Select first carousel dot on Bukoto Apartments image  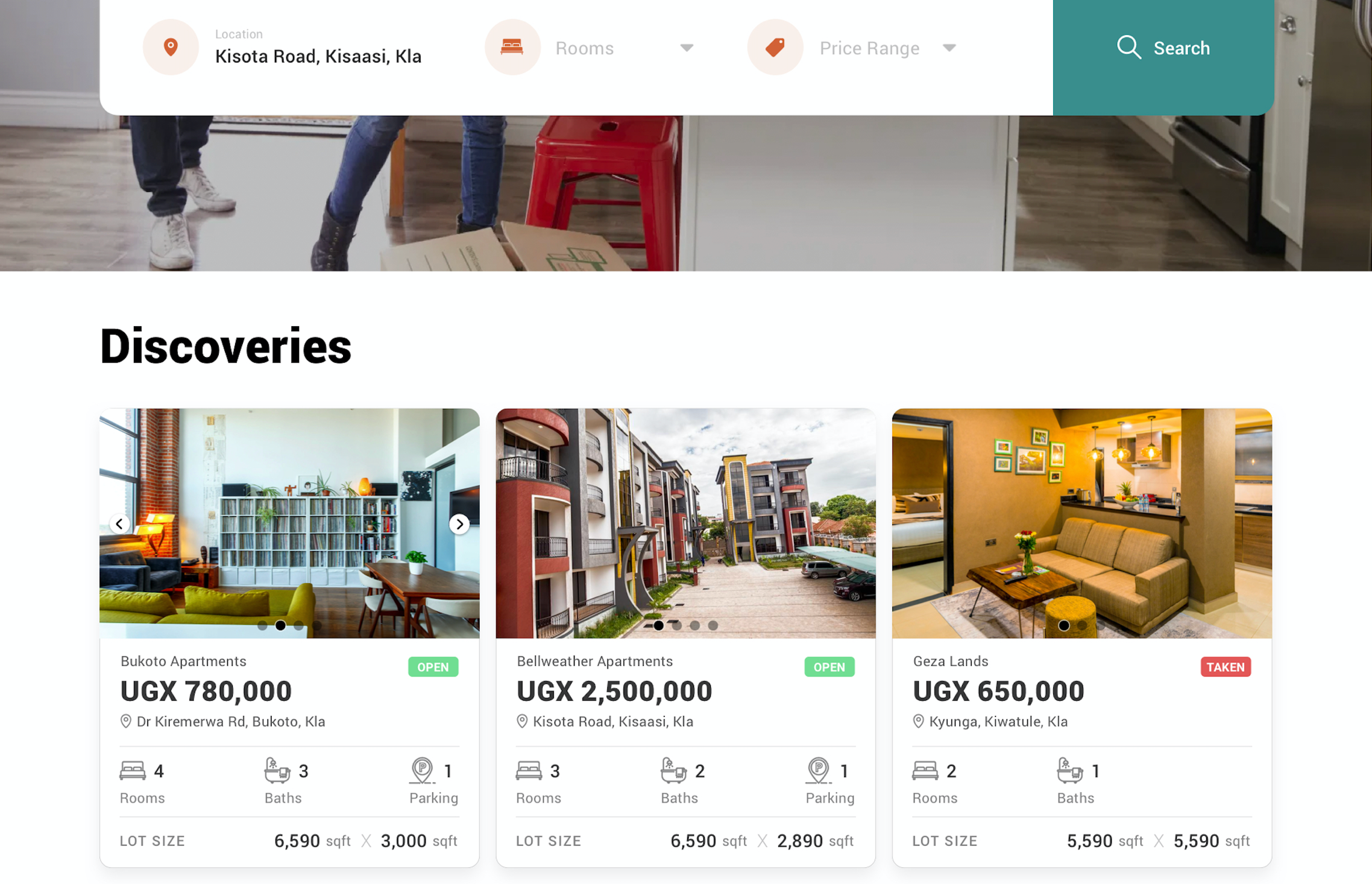click(262, 625)
